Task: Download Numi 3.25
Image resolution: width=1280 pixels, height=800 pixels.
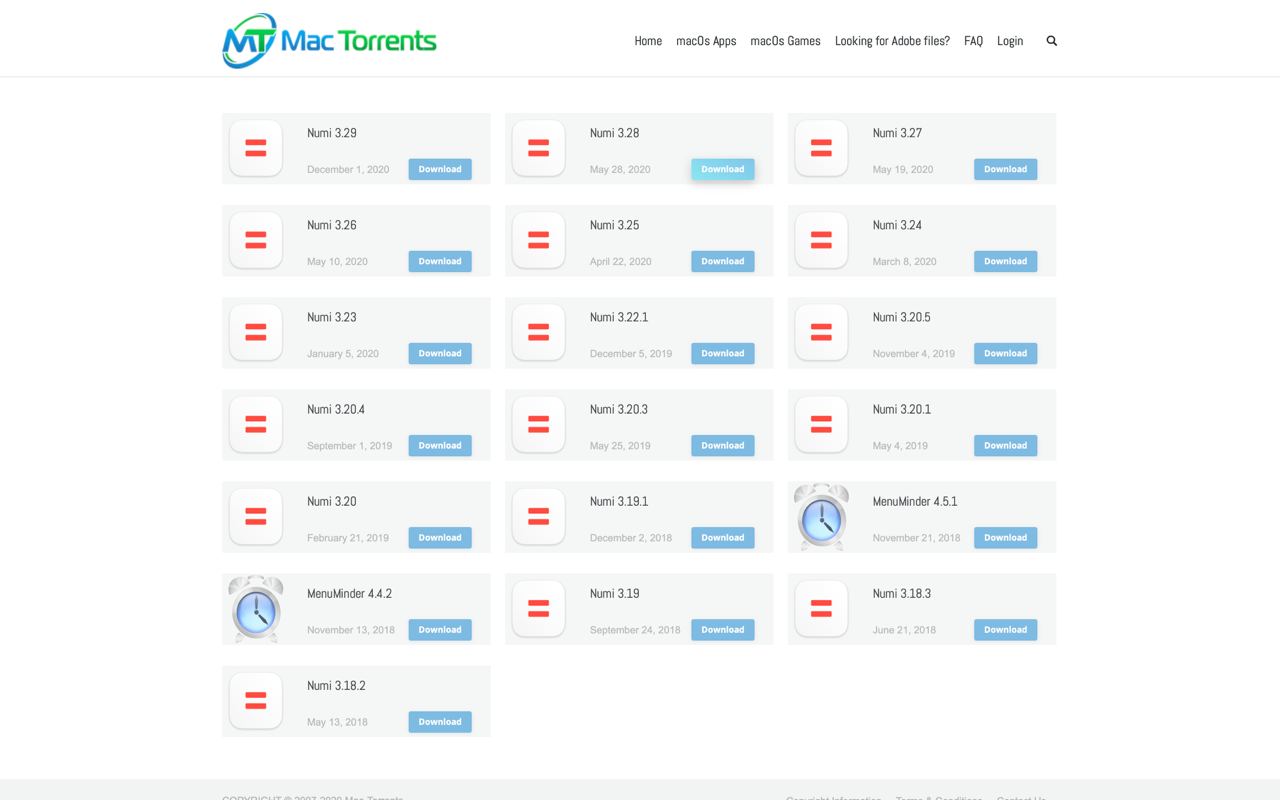Action: (723, 261)
